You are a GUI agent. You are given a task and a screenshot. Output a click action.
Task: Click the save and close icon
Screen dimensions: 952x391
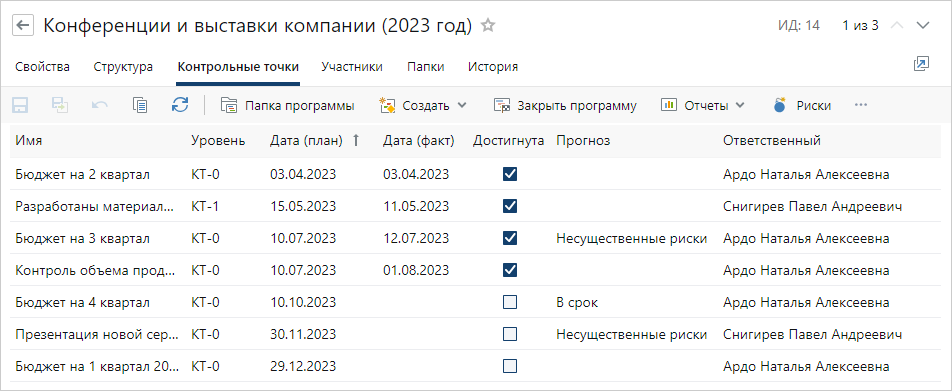[x=60, y=105]
